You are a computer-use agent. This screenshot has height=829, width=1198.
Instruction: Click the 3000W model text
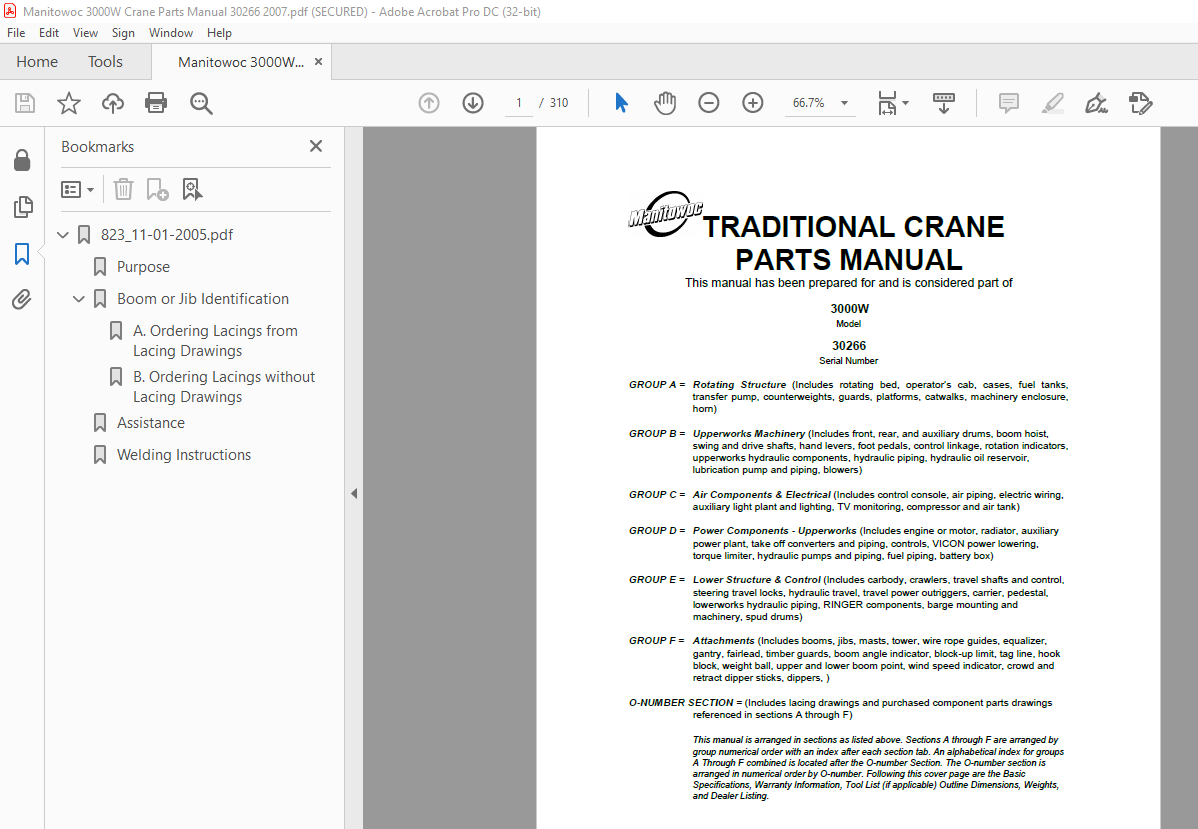850,309
